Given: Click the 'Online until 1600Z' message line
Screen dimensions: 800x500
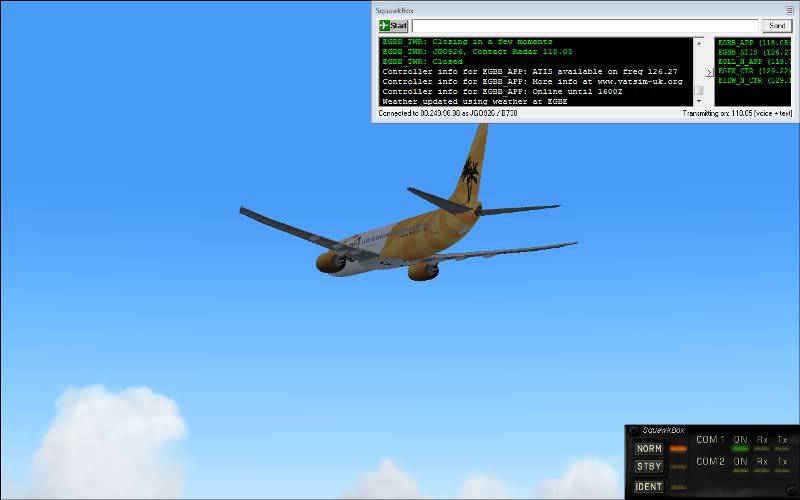Looking at the screenshot, I should click(x=502, y=91).
